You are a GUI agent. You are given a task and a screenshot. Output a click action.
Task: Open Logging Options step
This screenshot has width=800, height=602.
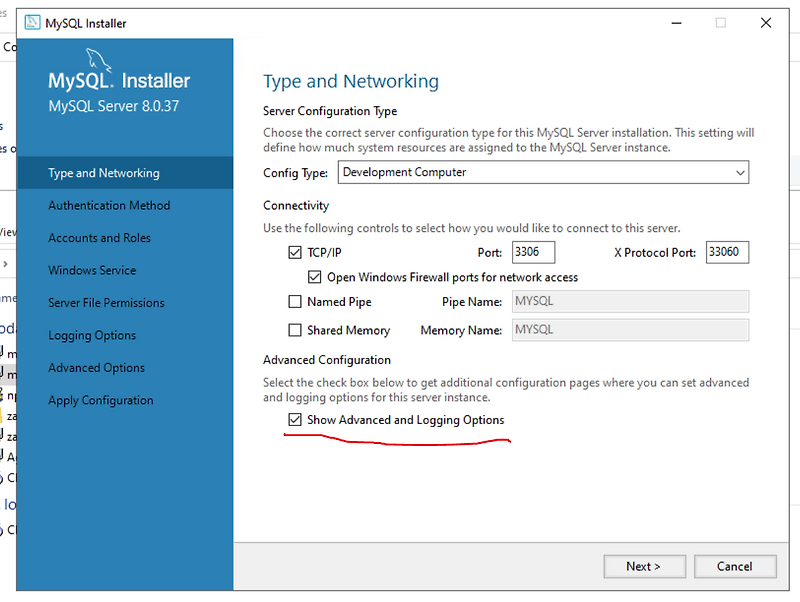pos(92,336)
